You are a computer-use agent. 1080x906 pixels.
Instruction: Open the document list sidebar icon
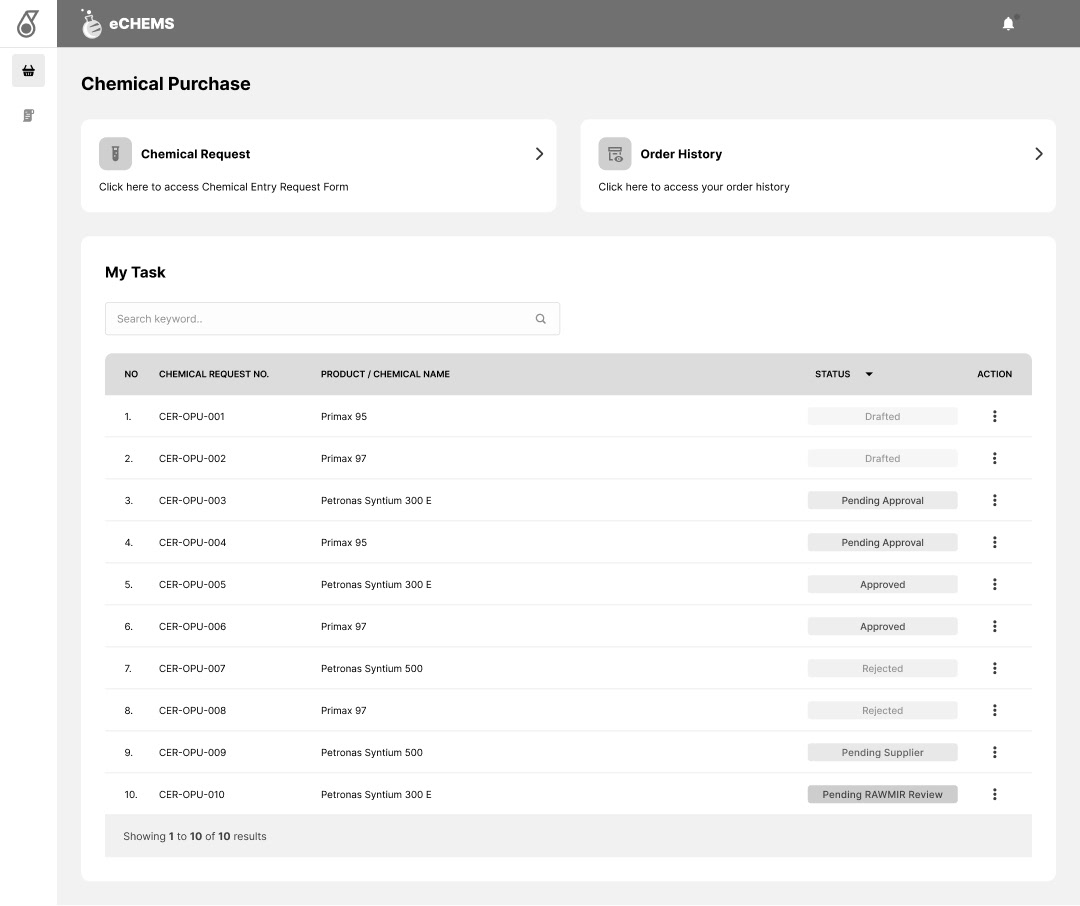[28, 116]
